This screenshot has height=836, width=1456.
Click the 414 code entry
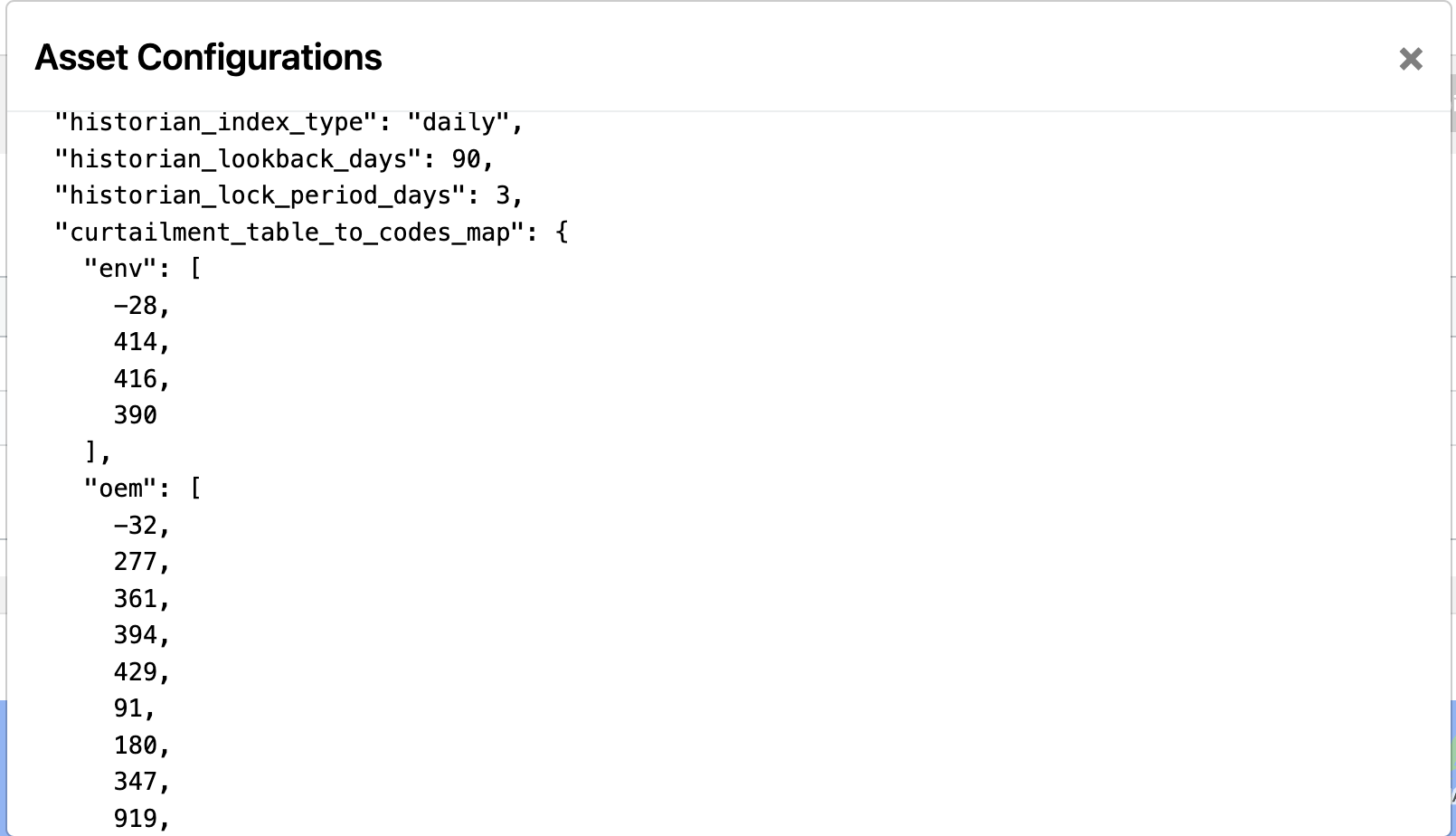pyautogui.click(x=135, y=343)
